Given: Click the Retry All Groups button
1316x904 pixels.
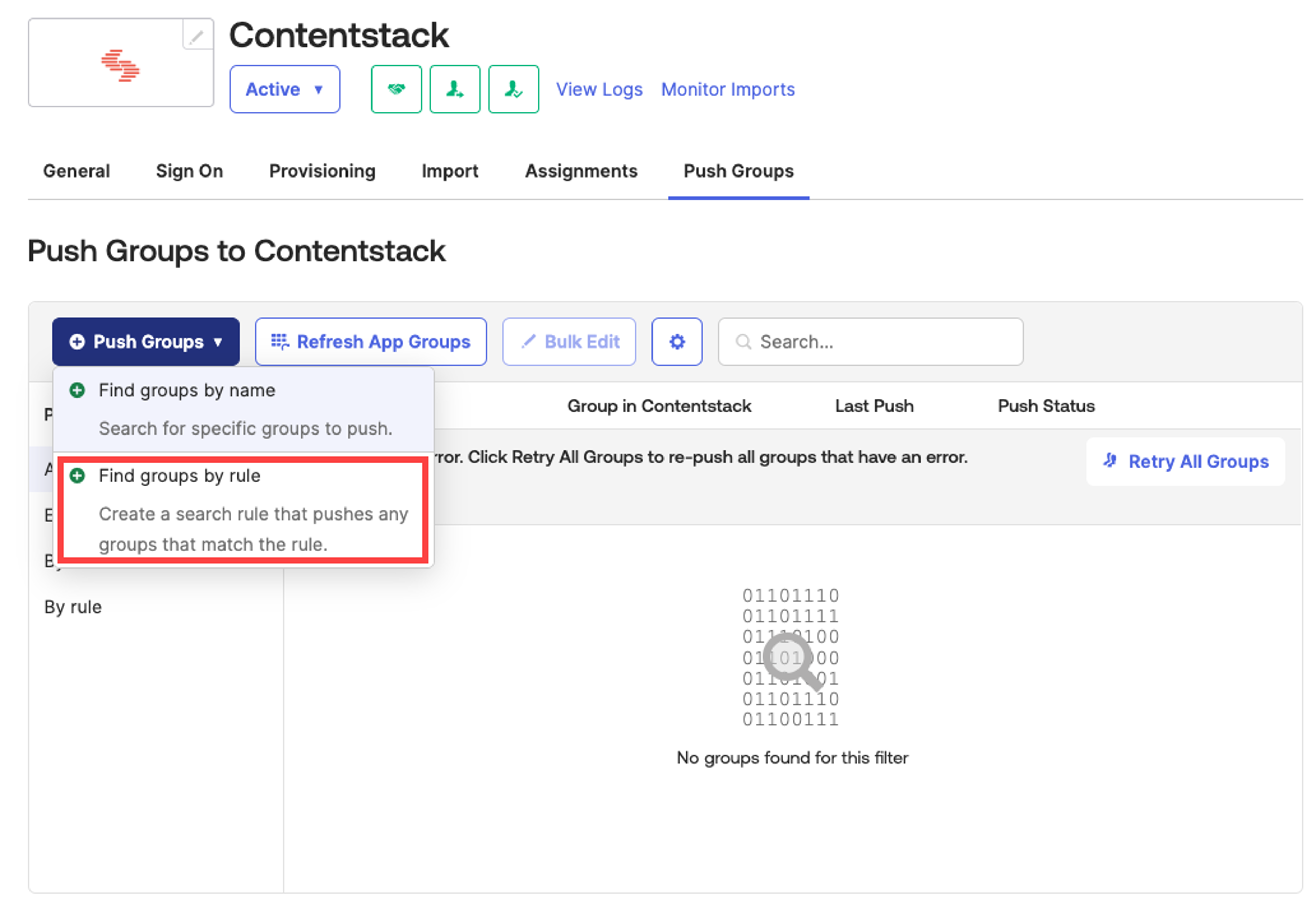Looking at the screenshot, I should 1186,462.
